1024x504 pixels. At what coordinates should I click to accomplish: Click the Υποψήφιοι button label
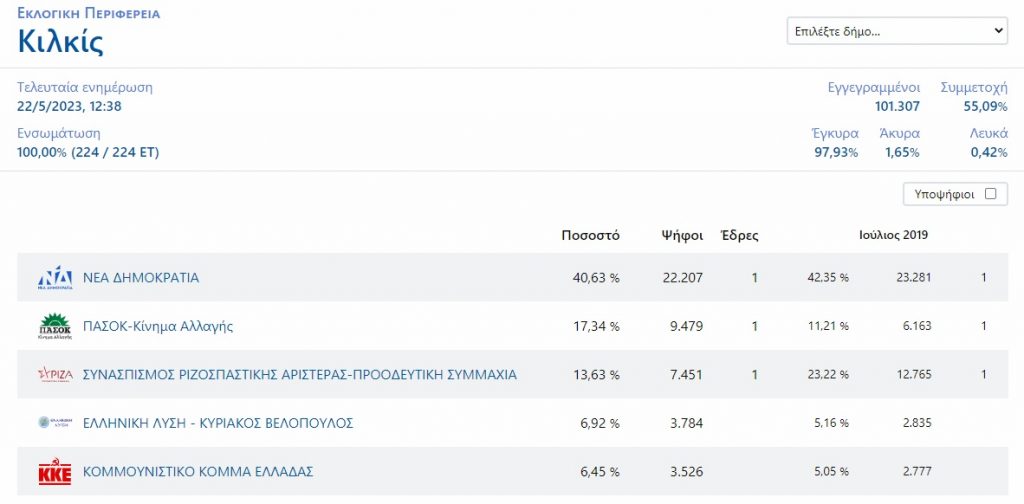pos(944,194)
